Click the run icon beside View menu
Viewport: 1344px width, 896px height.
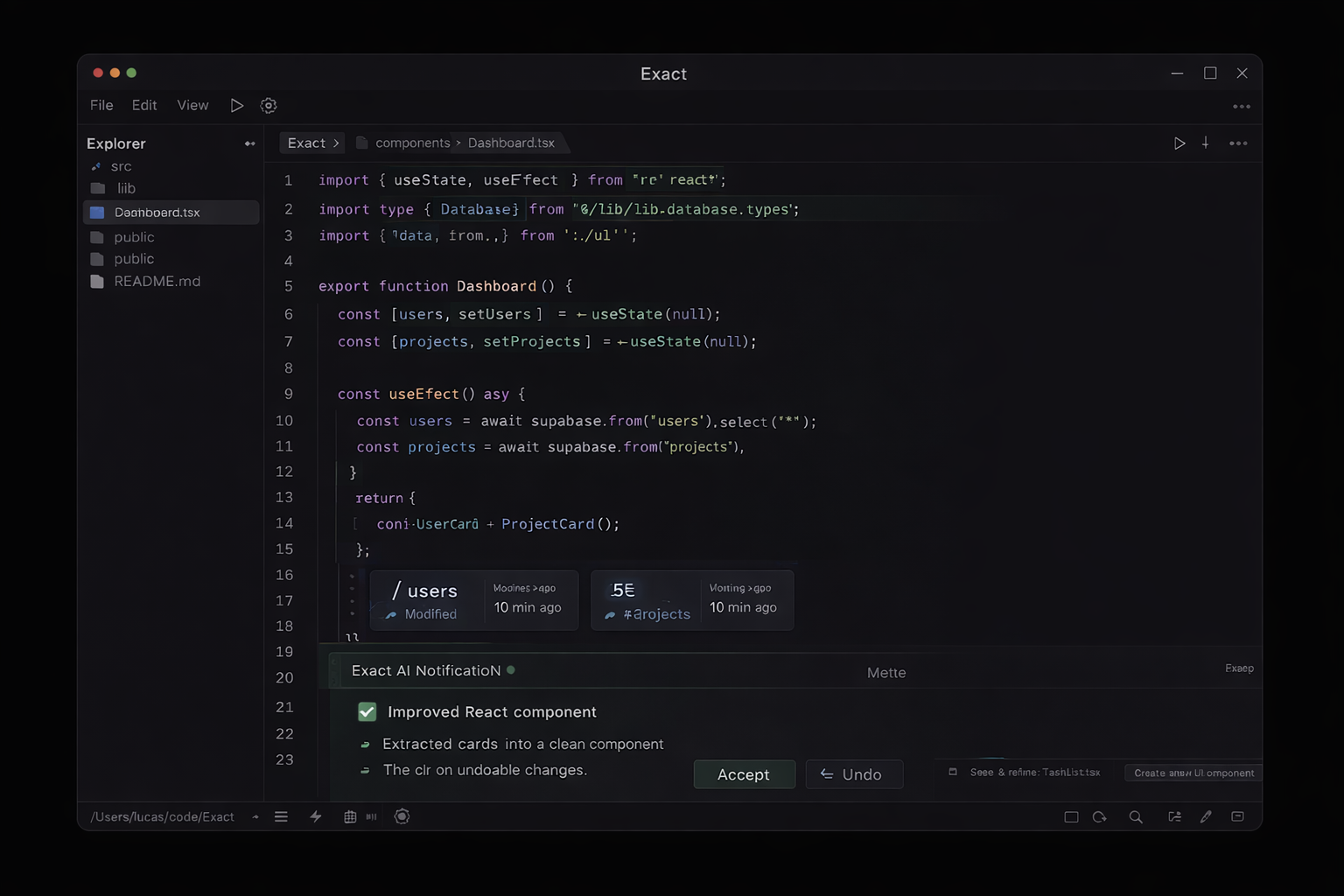click(236, 106)
